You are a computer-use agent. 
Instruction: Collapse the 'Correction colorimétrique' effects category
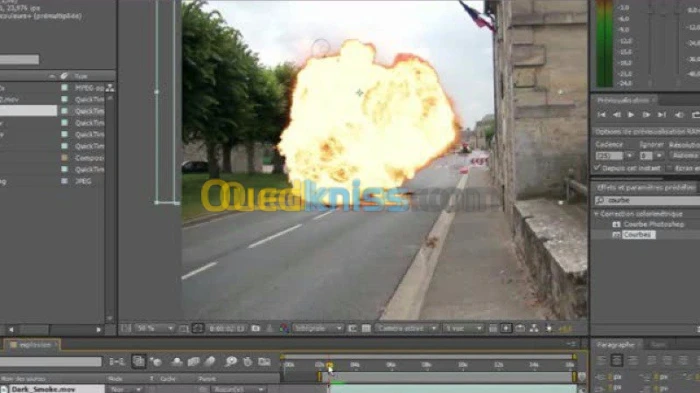pos(596,214)
